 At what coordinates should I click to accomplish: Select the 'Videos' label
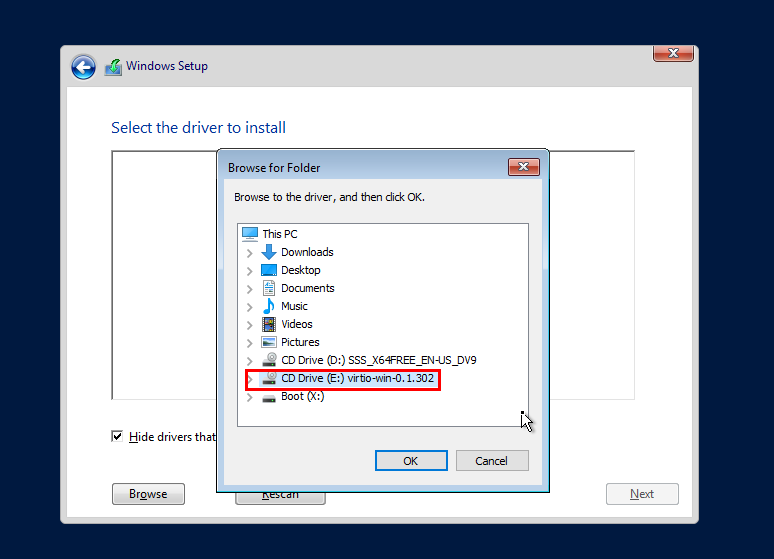tap(297, 324)
